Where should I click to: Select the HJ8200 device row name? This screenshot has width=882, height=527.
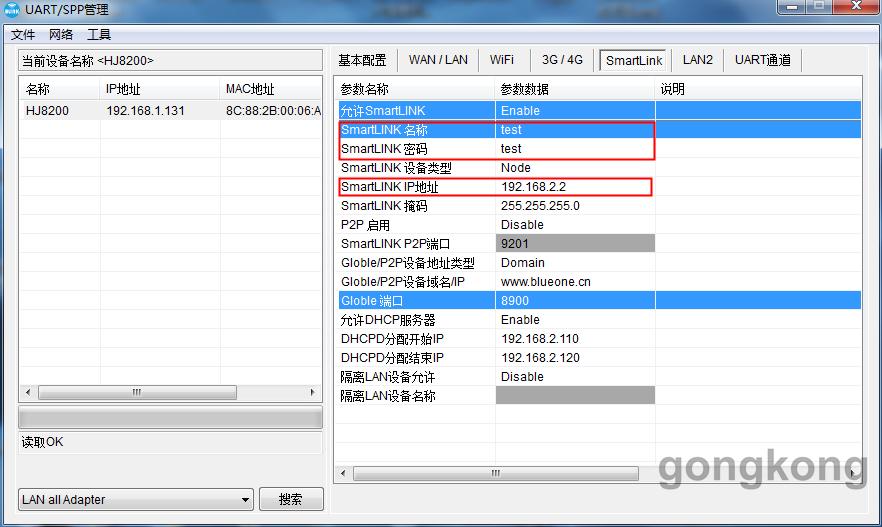click(47, 111)
